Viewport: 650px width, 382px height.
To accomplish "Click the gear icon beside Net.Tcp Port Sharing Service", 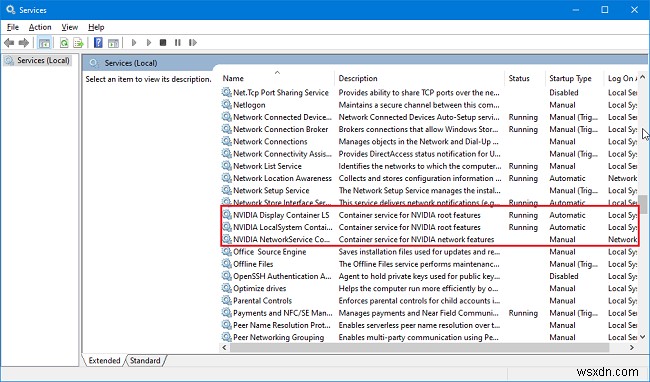I will coord(226,92).
